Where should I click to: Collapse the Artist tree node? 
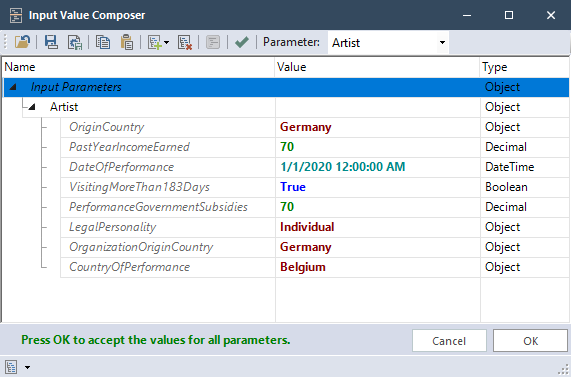(x=32, y=107)
